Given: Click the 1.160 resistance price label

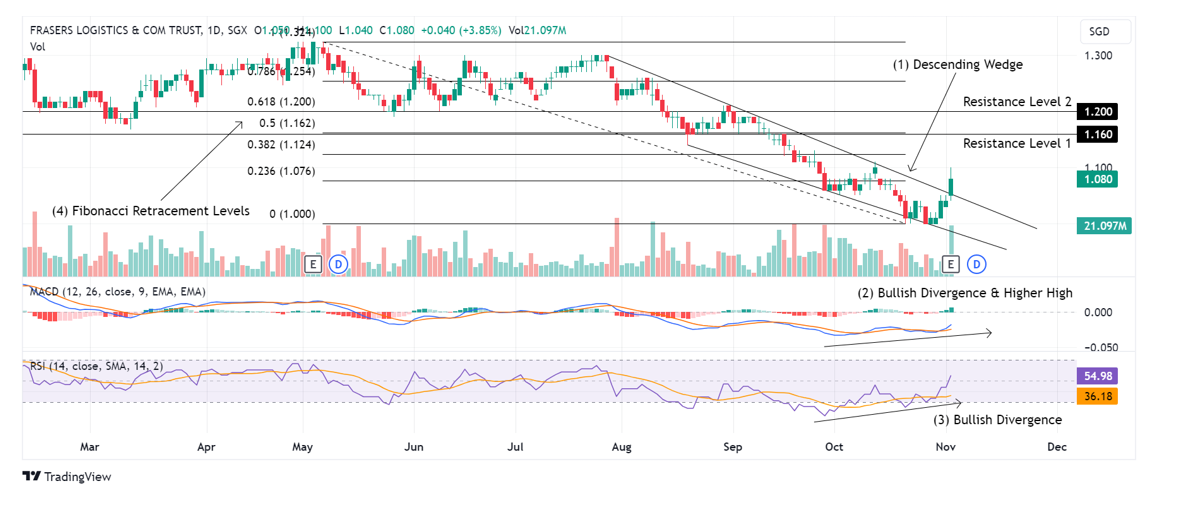Looking at the screenshot, I should (x=1098, y=134).
